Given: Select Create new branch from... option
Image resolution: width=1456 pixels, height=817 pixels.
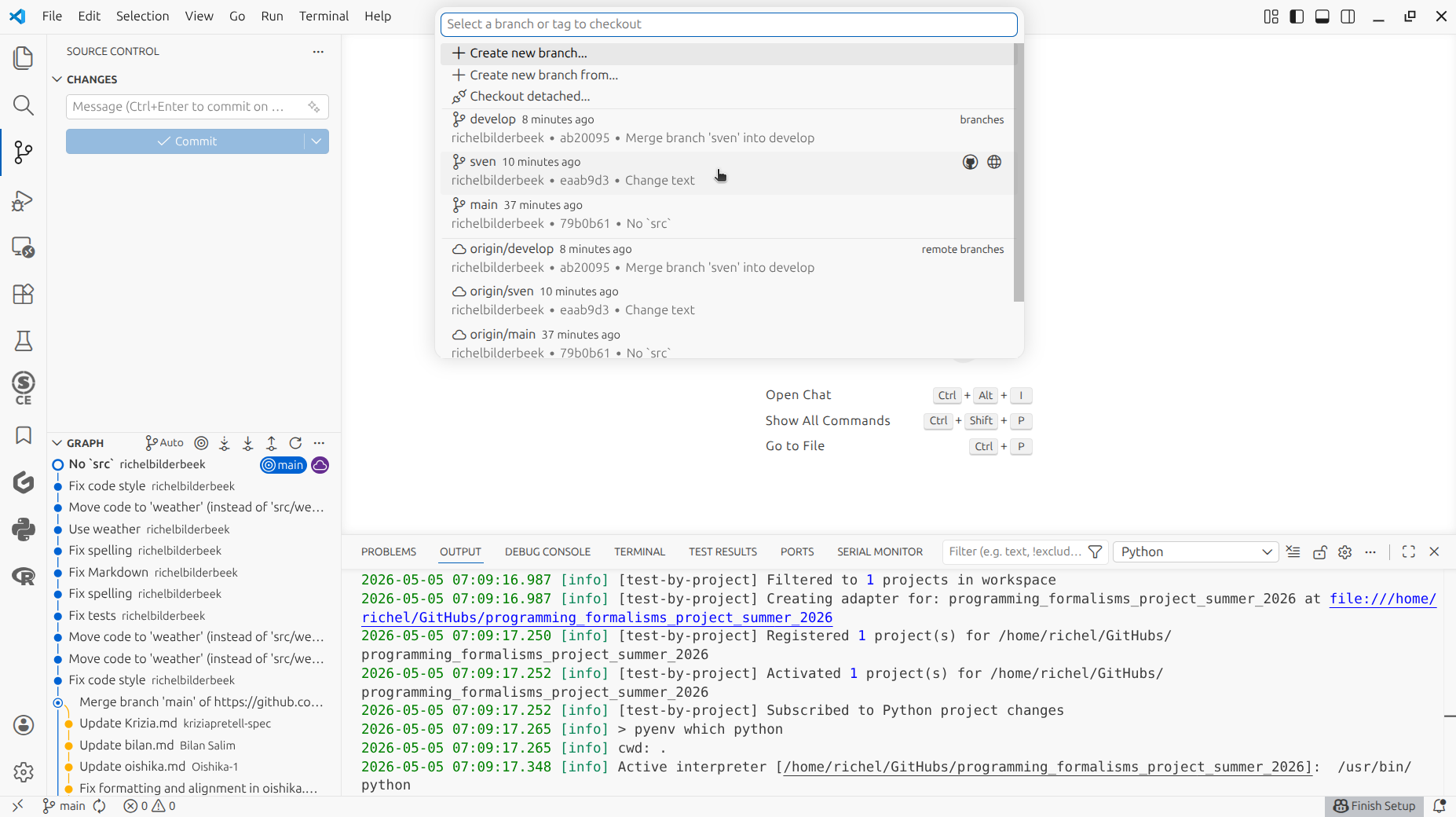Looking at the screenshot, I should pos(727,75).
